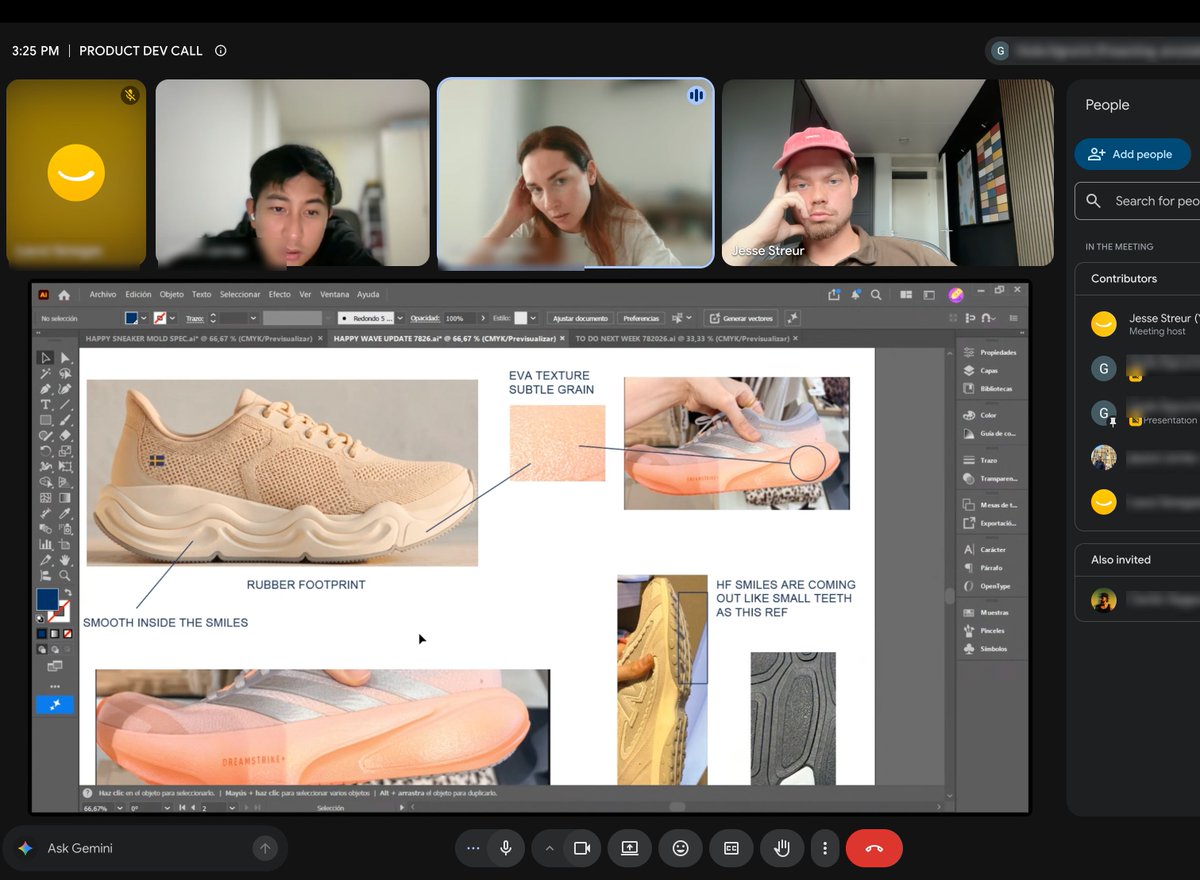Open the Objeto menu in Illustrator
1200x880 pixels.
click(172, 295)
